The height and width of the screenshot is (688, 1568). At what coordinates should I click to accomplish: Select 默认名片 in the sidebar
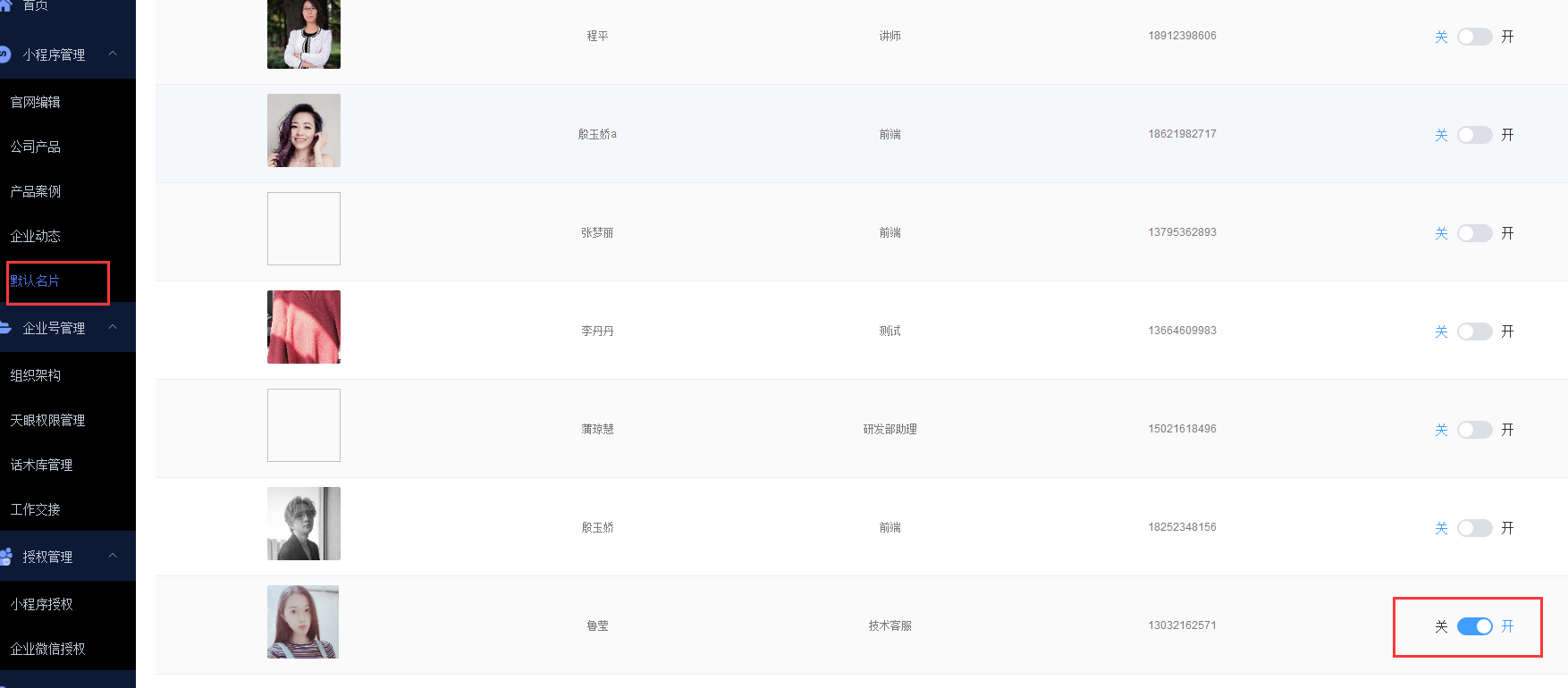pos(35,281)
